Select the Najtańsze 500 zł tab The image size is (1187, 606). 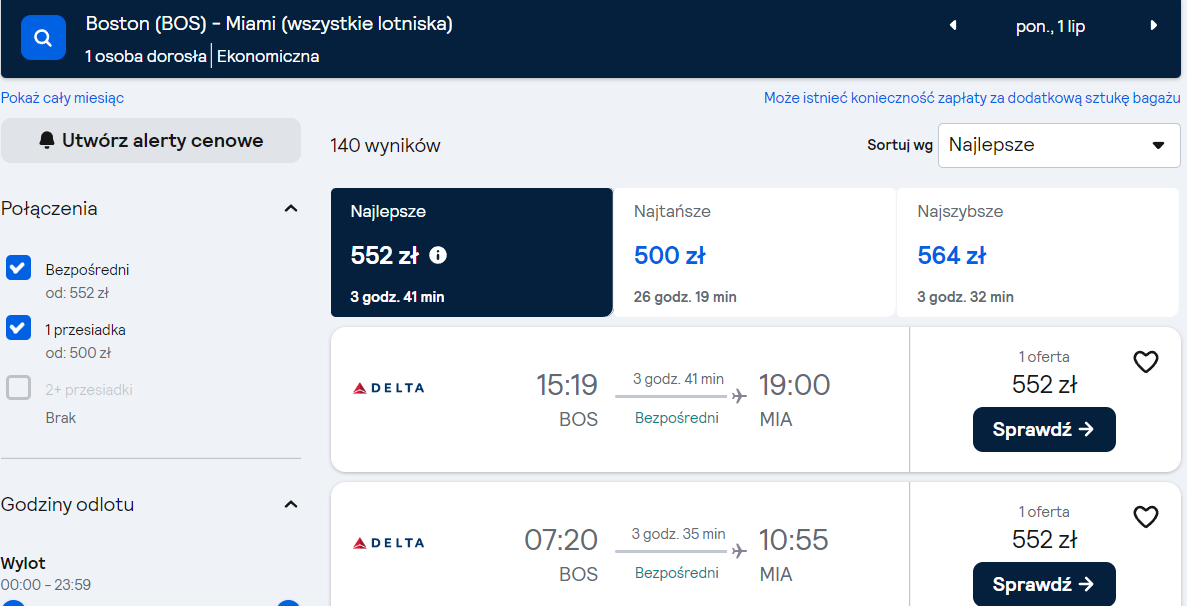[x=754, y=252]
